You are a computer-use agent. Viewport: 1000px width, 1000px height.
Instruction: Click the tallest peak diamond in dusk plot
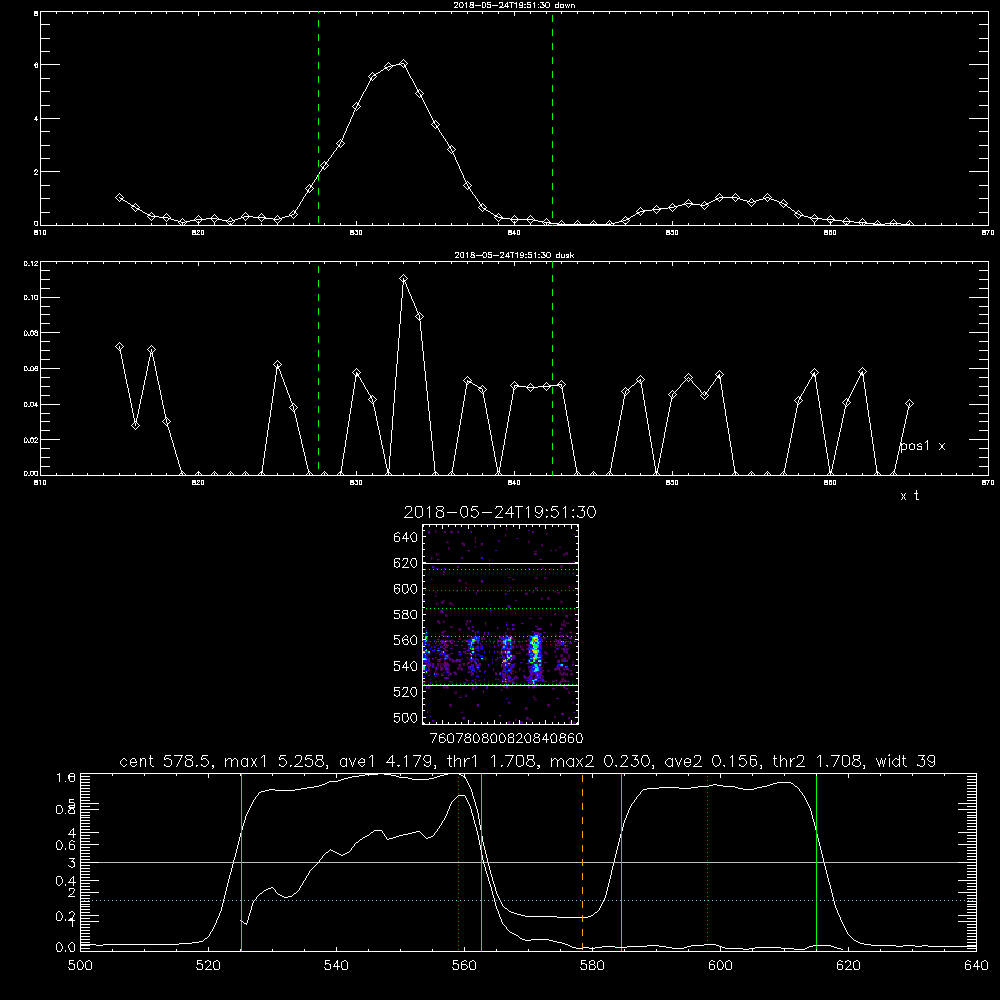click(x=403, y=279)
